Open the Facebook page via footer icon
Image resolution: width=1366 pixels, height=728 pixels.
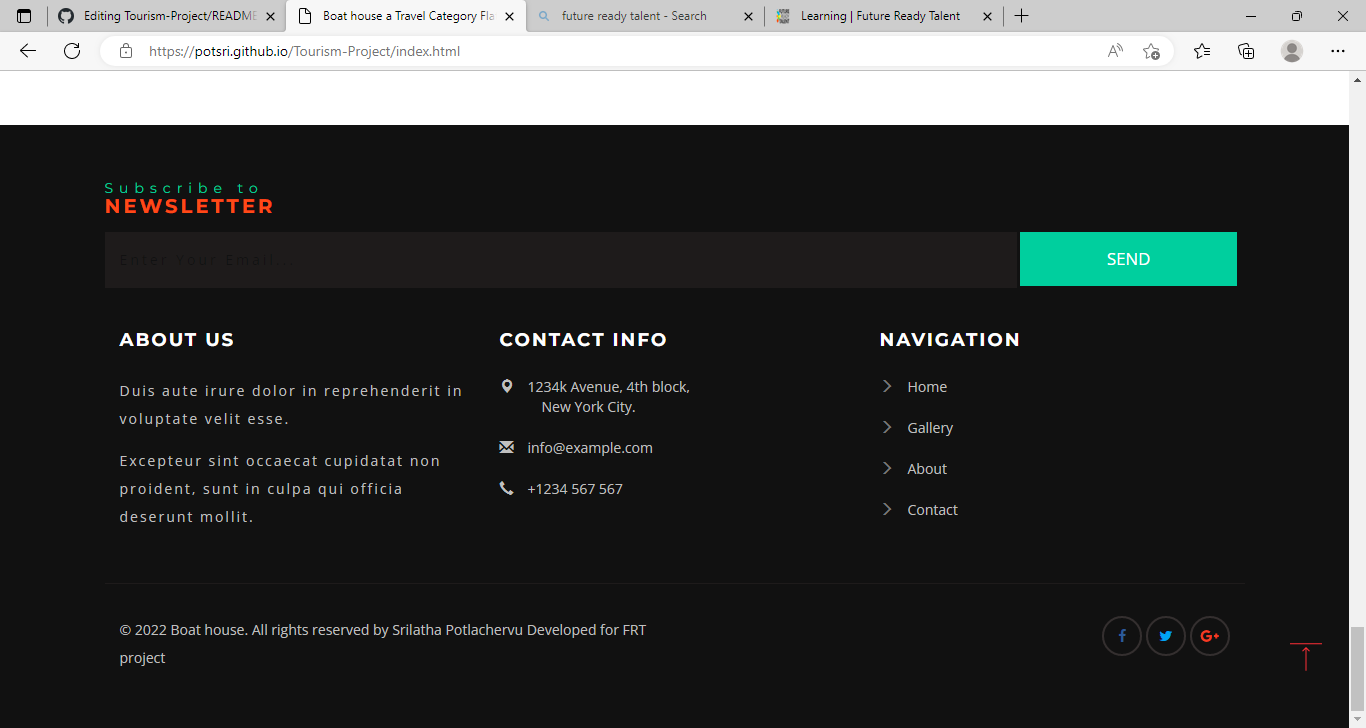pos(1121,636)
